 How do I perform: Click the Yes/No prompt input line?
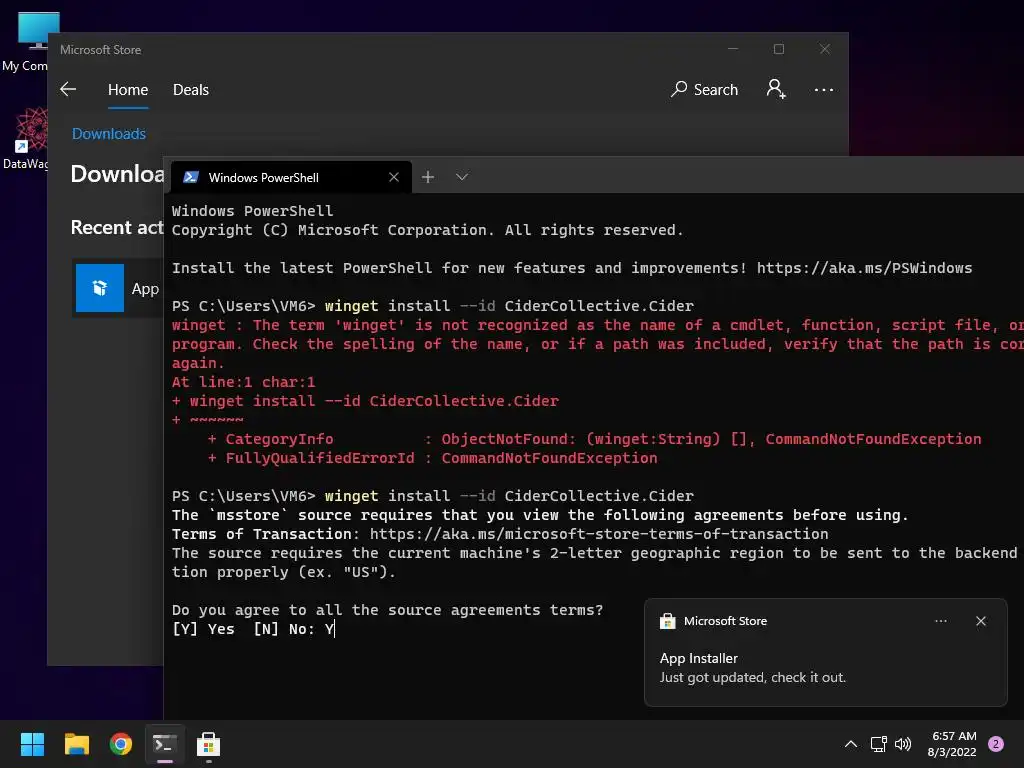click(x=253, y=629)
